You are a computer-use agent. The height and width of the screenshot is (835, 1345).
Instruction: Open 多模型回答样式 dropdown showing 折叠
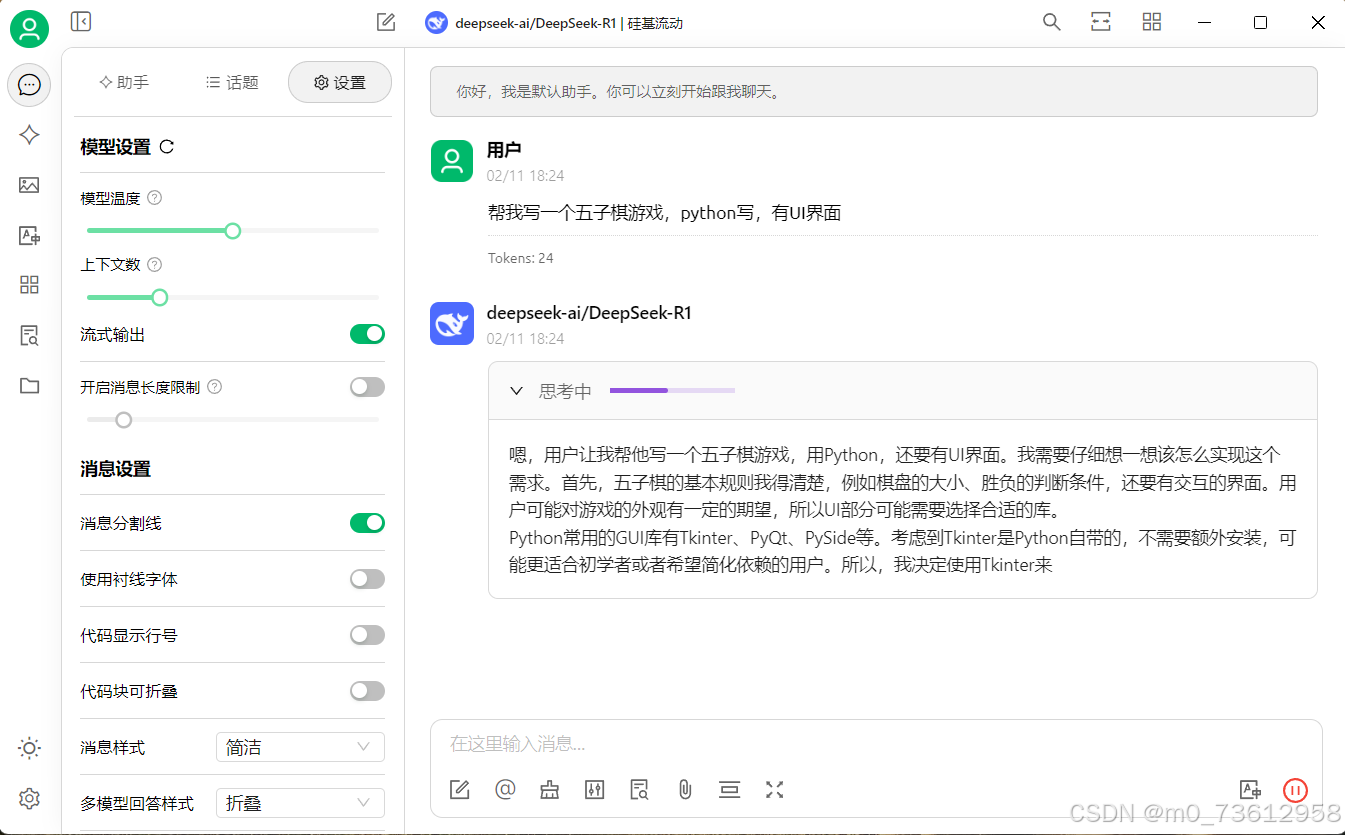coord(300,803)
